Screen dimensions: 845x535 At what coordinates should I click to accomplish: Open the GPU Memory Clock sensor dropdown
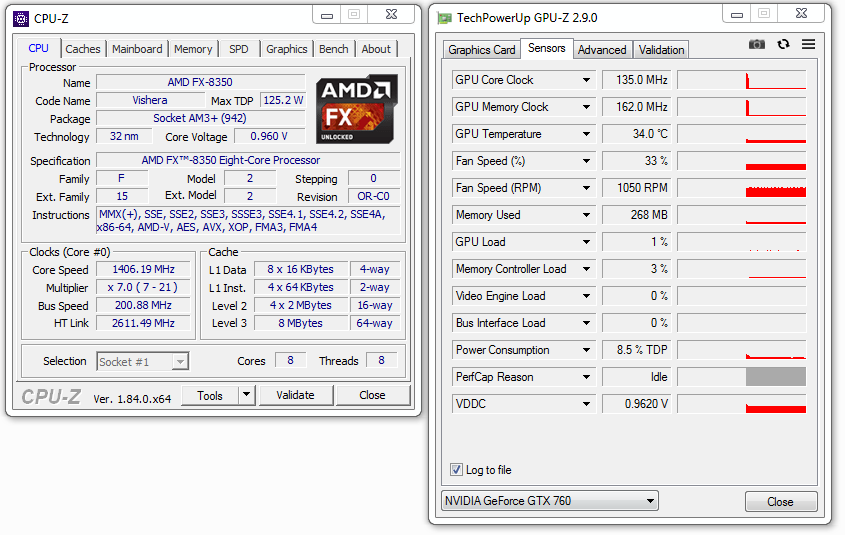(x=586, y=107)
